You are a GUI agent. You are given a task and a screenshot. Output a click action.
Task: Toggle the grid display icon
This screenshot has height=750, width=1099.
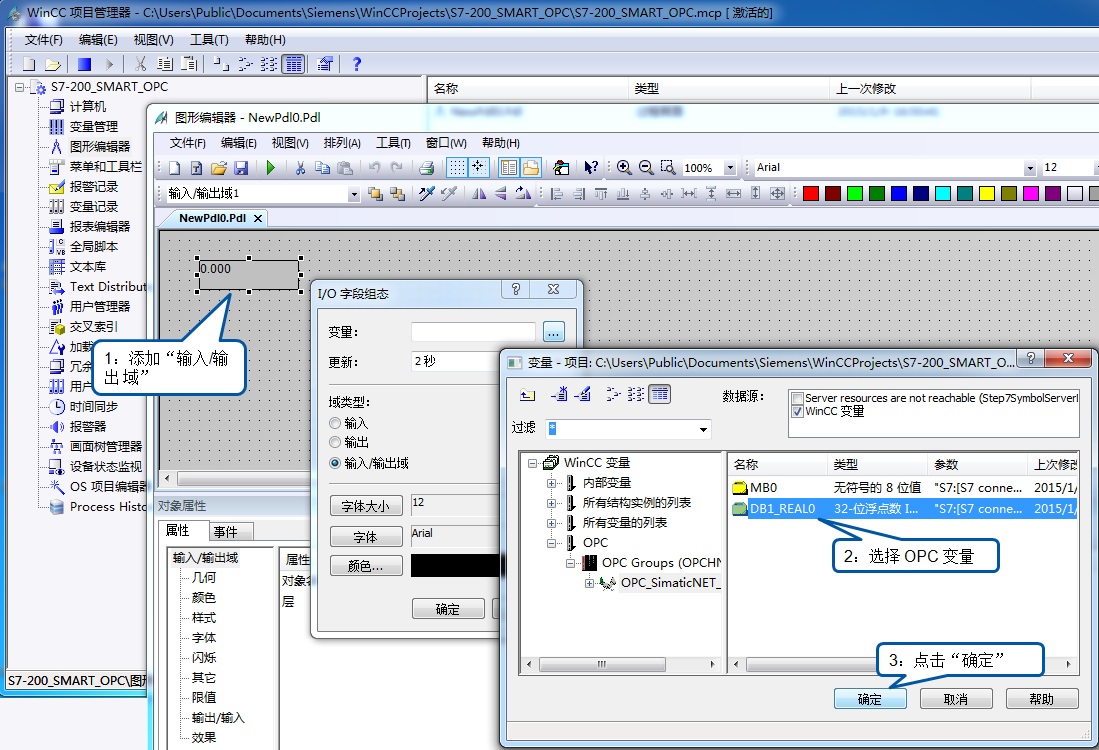coord(456,168)
